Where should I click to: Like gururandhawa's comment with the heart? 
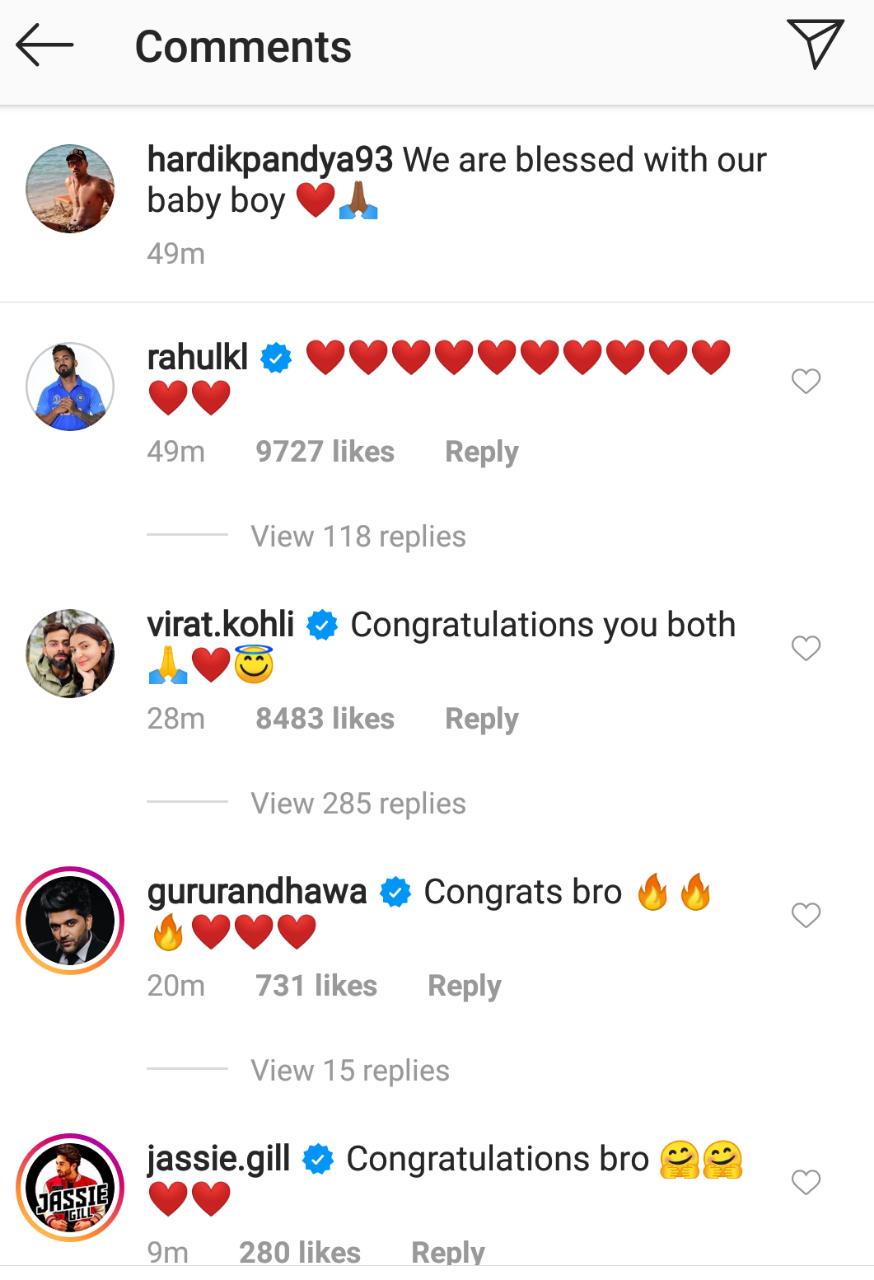pyautogui.click(x=805, y=915)
